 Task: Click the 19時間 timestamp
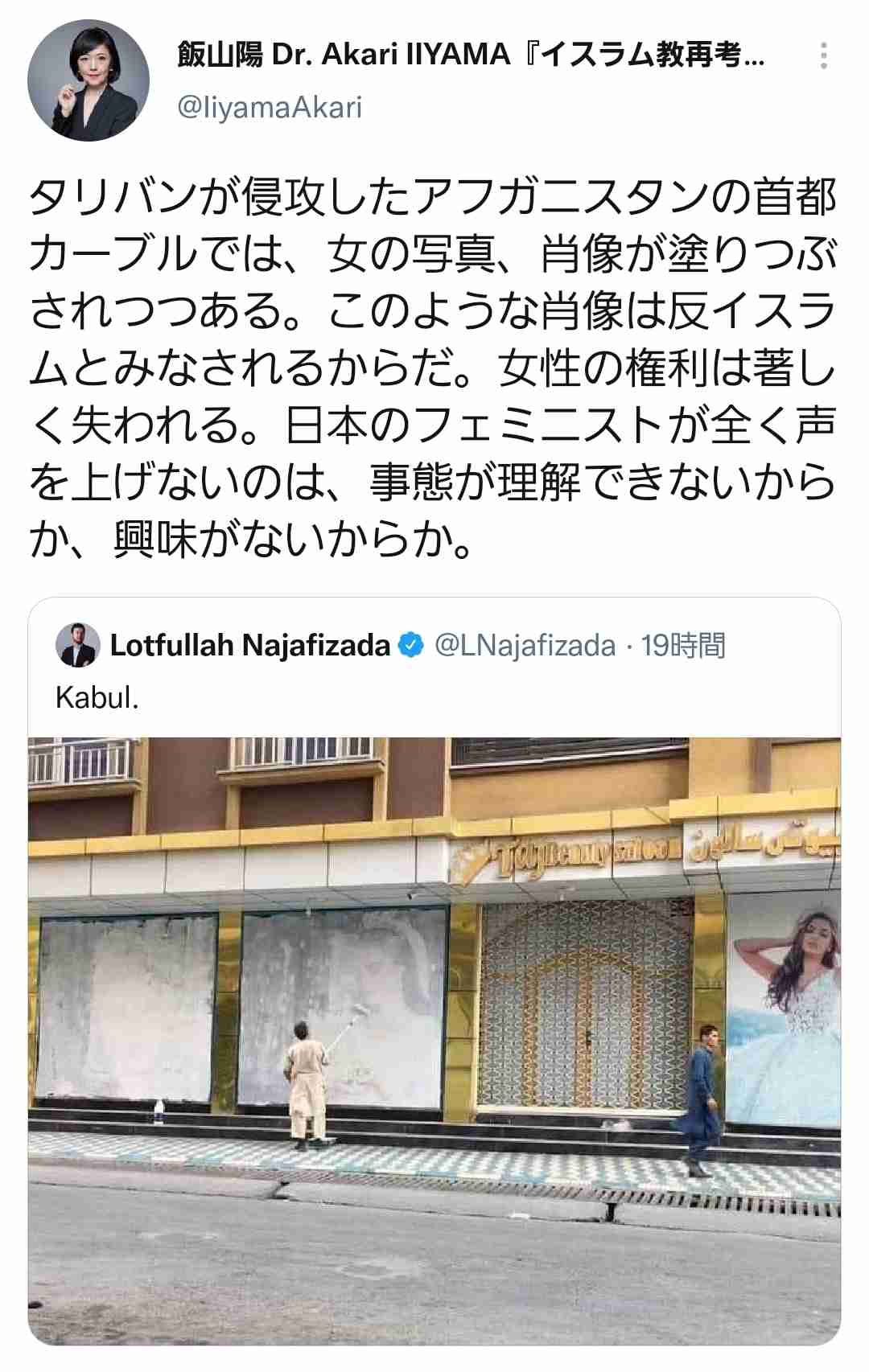tap(683, 645)
